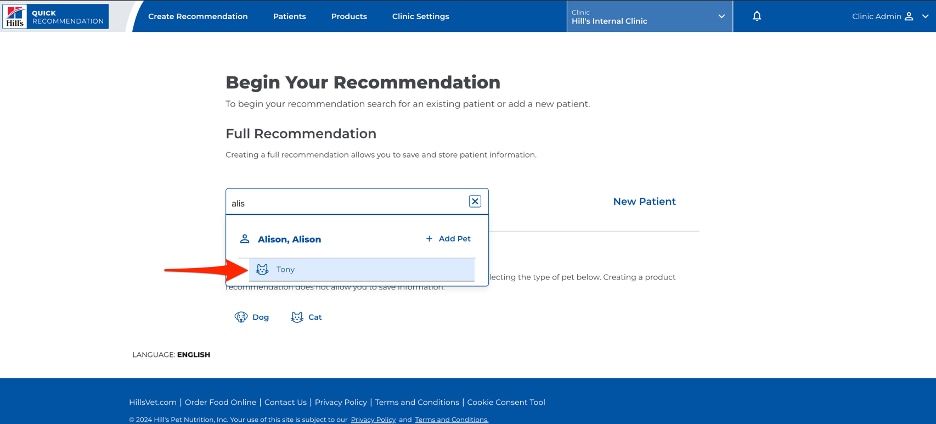Click the person icon beside Alison, Alison

[244, 239]
